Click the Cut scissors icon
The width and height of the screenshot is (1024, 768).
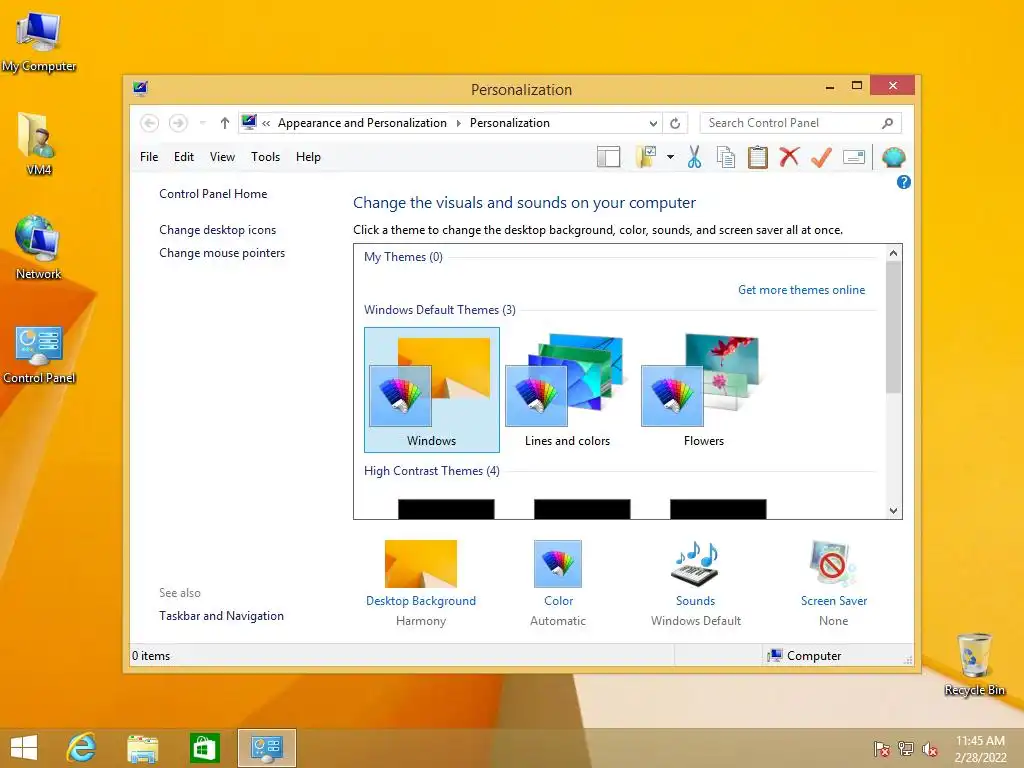coord(694,157)
